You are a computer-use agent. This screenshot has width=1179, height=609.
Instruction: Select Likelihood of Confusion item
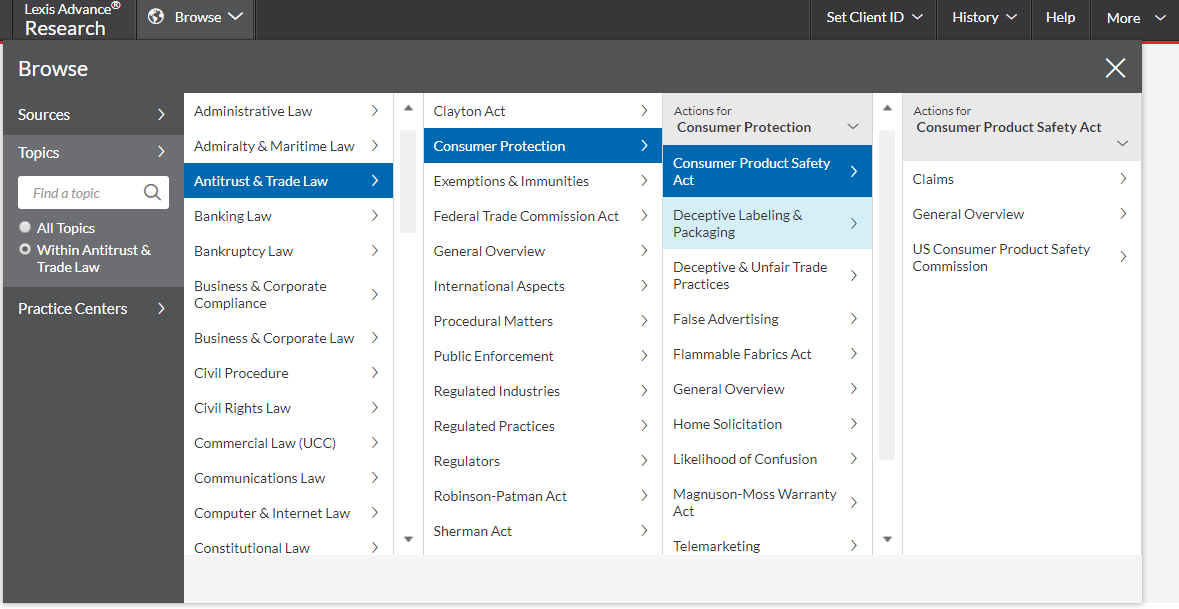[x=767, y=459]
